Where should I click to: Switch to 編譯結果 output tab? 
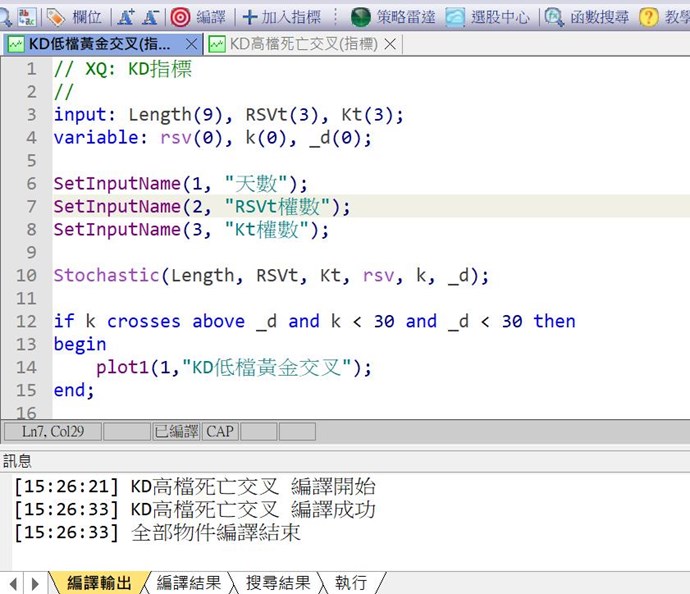tap(188, 583)
